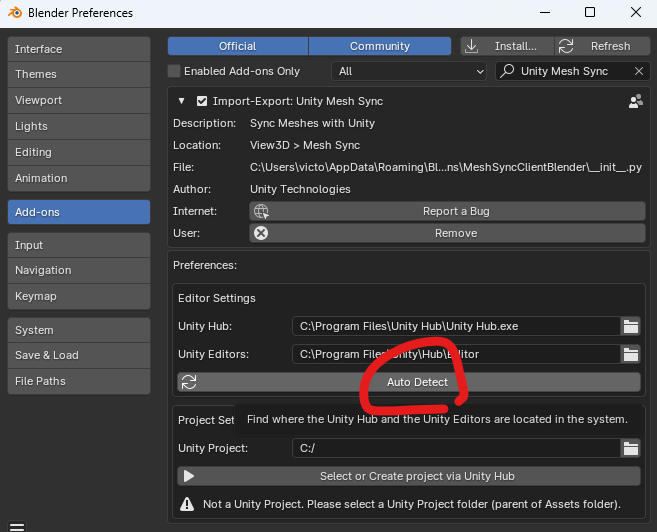The height and width of the screenshot is (532, 657).
Task: Uncheck the Unity Mesh Sync add-on checkbox
Action: (202, 101)
